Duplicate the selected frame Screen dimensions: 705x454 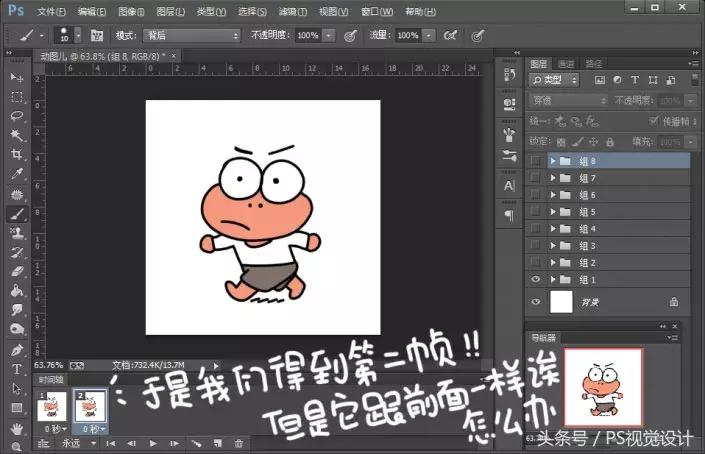click(x=218, y=444)
